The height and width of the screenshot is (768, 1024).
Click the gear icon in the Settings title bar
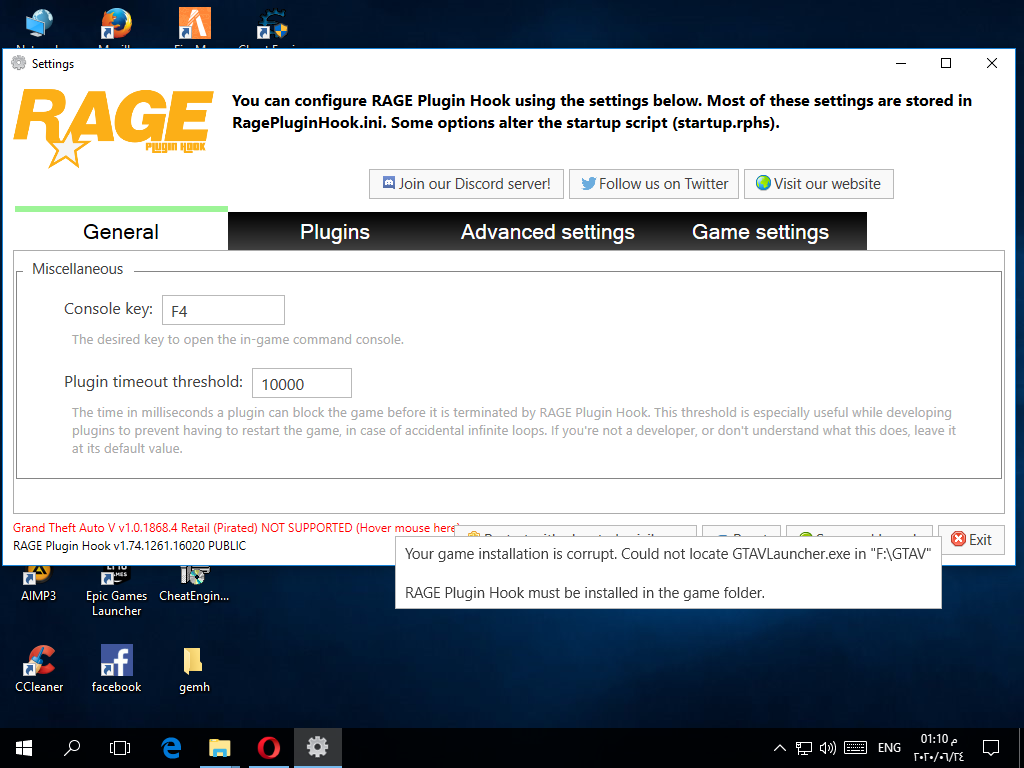(19, 63)
